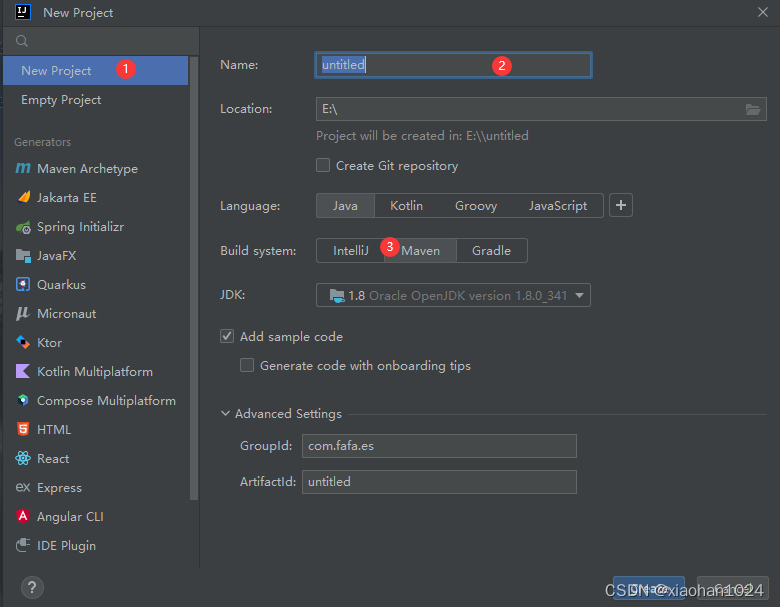The image size is (780, 607).
Task: Click the generator list scrollbar
Action: [194, 278]
